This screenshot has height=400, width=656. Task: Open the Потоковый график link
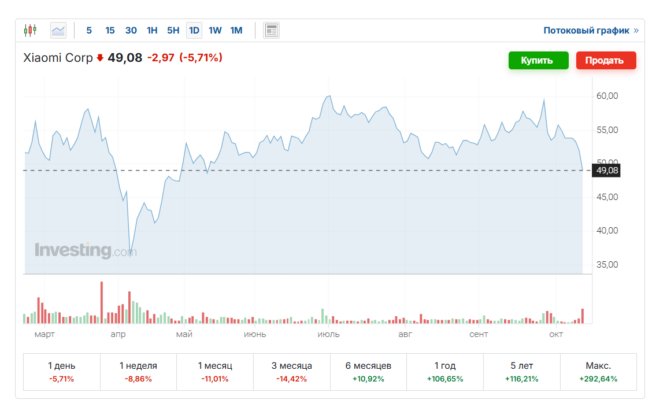(590, 30)
